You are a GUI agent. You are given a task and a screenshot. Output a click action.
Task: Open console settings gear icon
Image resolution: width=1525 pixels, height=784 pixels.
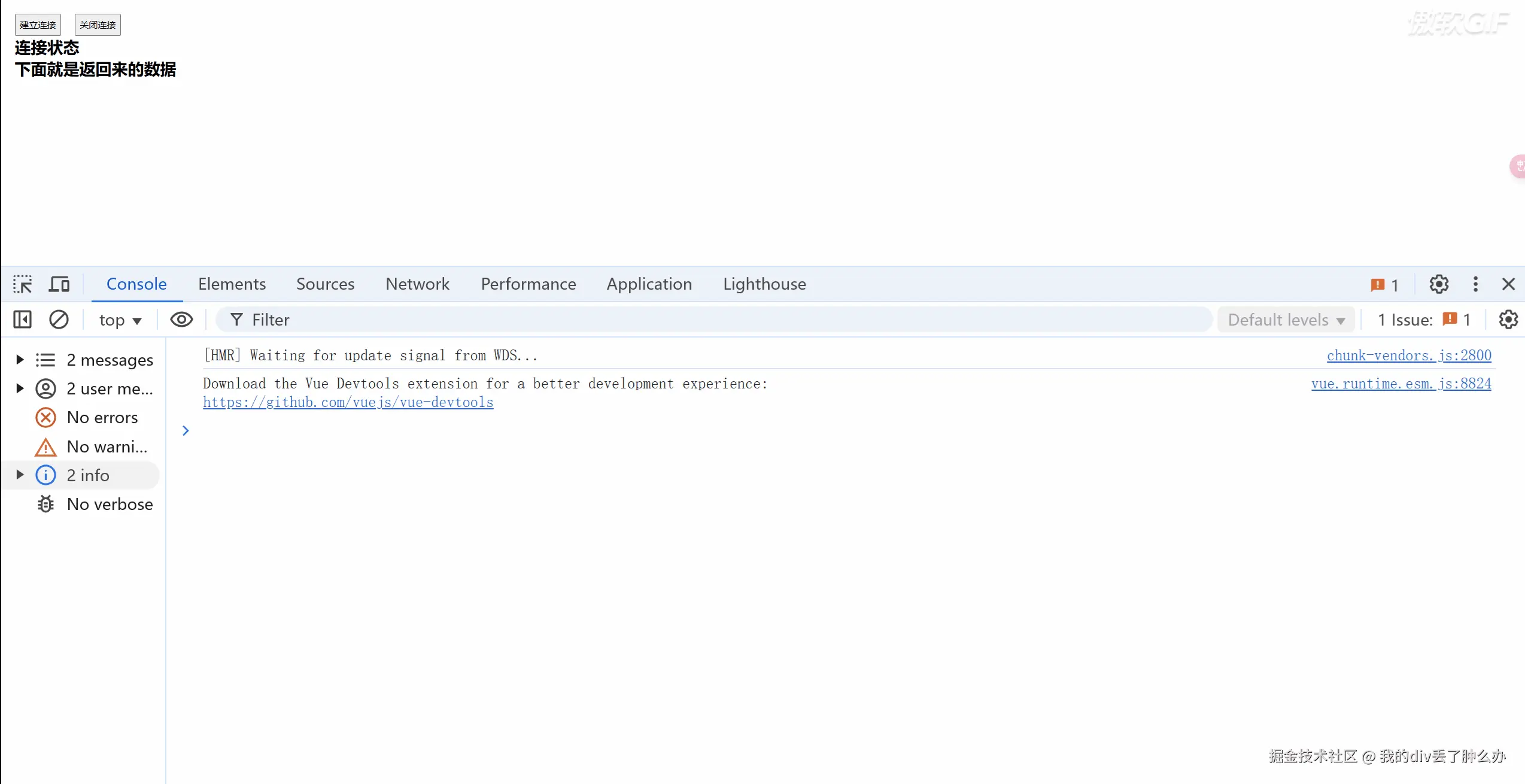[1508, 320]
